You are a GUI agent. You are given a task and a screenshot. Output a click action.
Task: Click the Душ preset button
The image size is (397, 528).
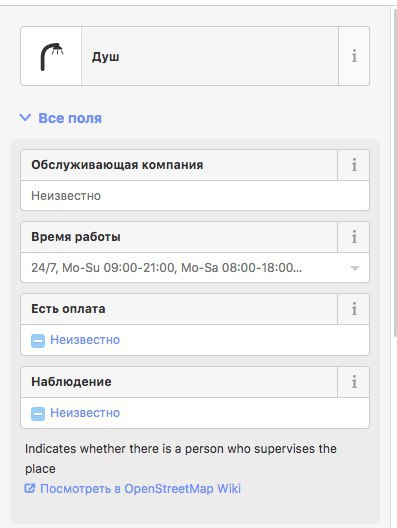tap(210, 56)
